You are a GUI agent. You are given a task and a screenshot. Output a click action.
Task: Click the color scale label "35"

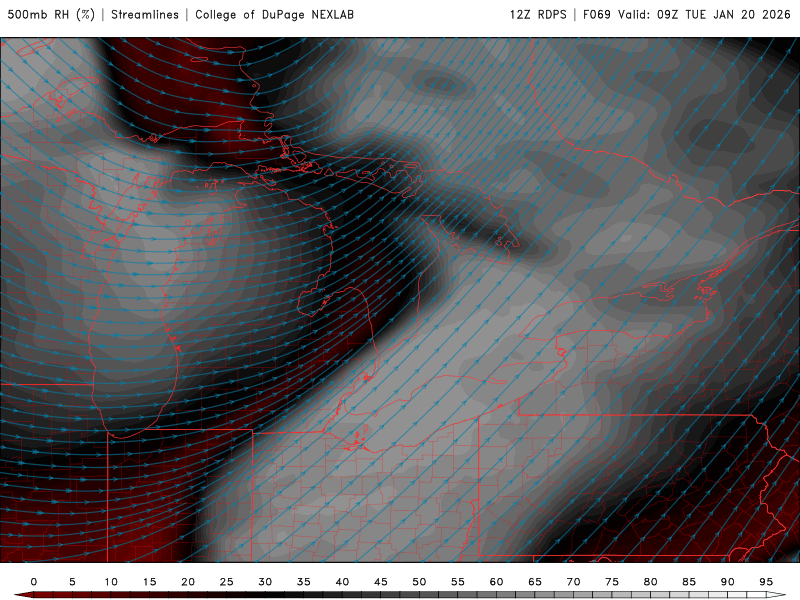(304, 582)
